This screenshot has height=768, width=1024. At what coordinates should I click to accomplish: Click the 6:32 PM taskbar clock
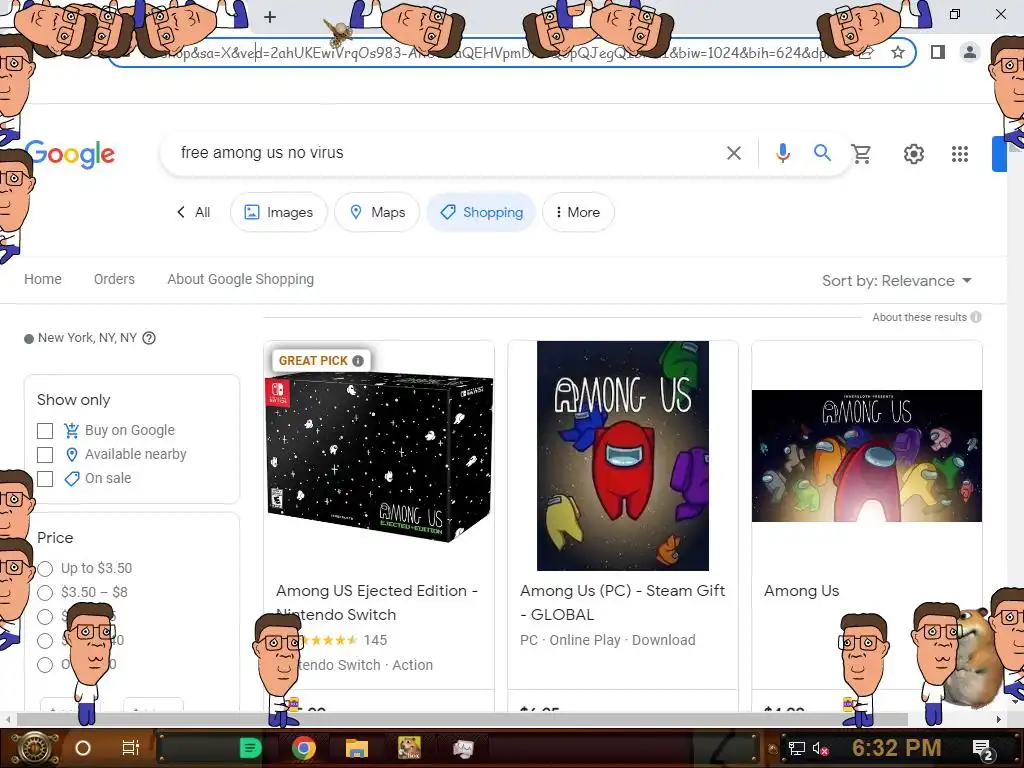click(x=897, y=748)
